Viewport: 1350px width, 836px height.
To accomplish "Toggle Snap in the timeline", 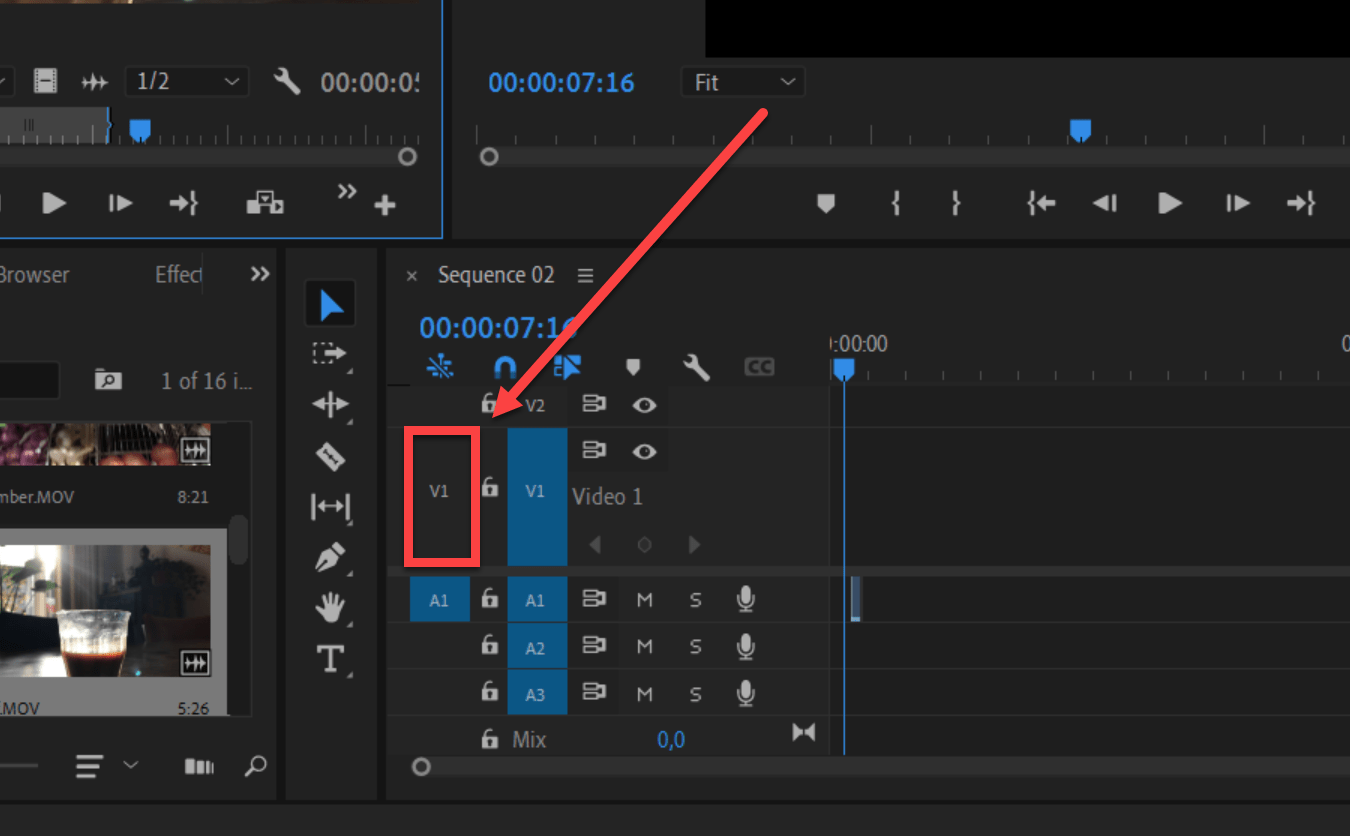I will [503, 367].
